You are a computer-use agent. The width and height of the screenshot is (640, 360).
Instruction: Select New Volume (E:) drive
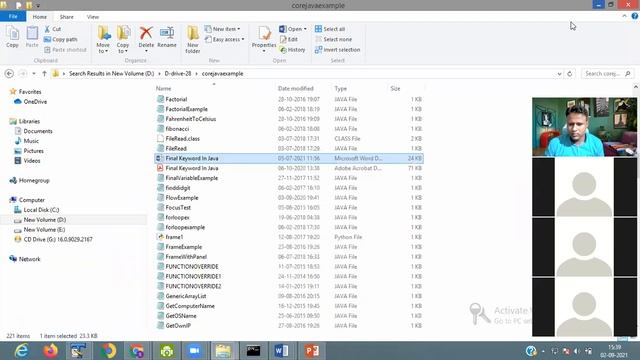tap(44, 229)
